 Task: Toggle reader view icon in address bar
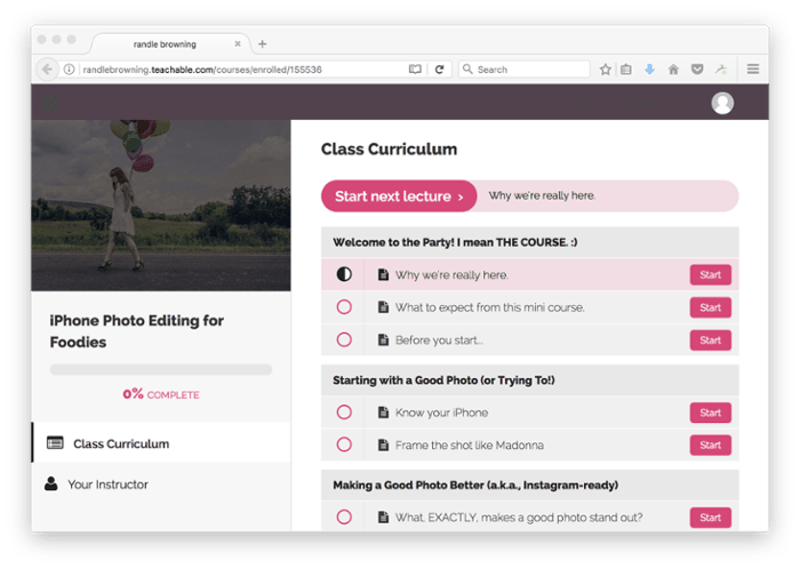tap(415, 69)
